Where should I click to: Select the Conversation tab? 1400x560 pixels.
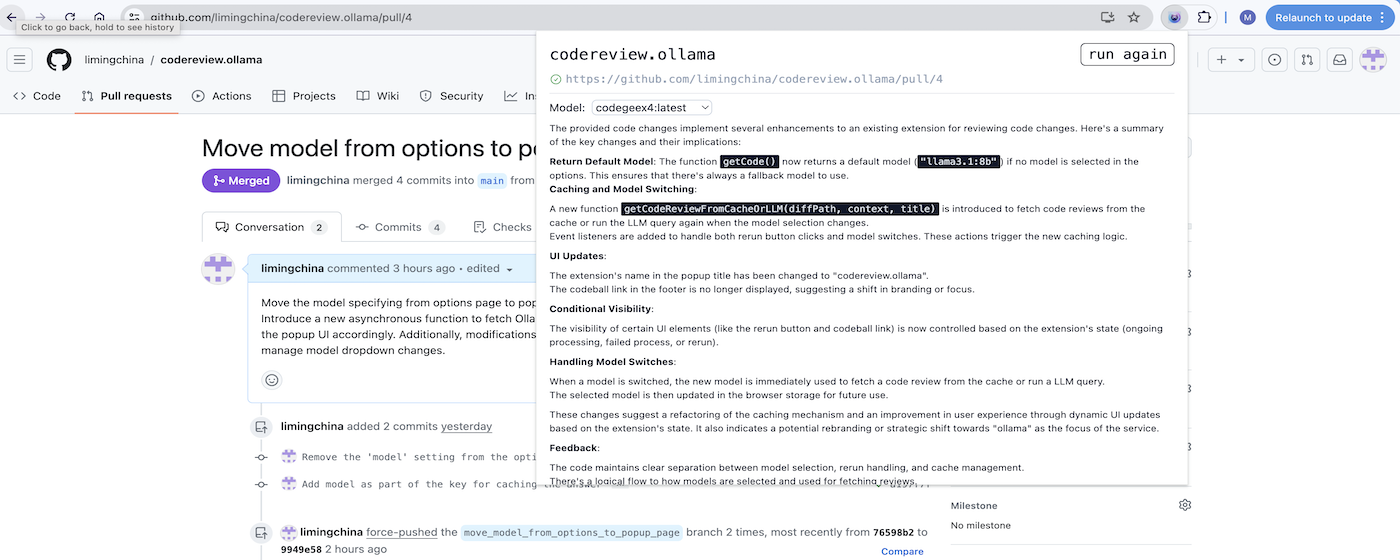pos(271,227)
